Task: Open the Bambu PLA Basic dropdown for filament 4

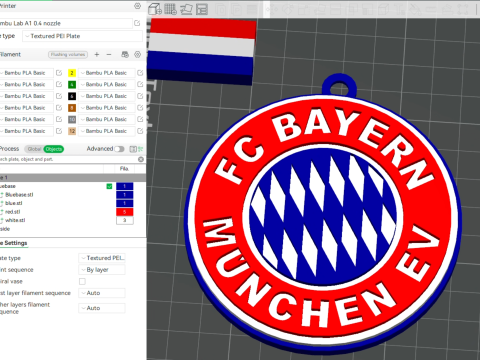Action: pyautogui.click(x=107, y=84)
